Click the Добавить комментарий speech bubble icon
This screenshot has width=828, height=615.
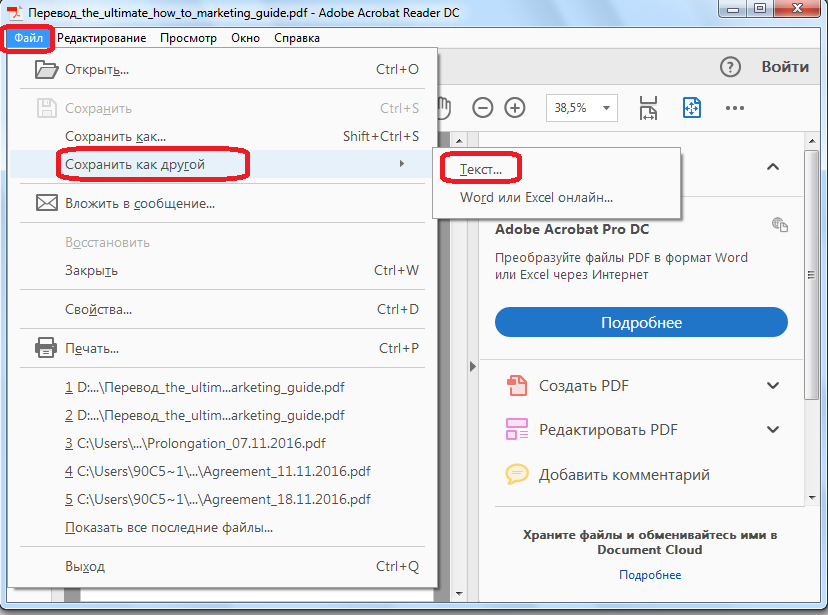click(x=516, y=475)
